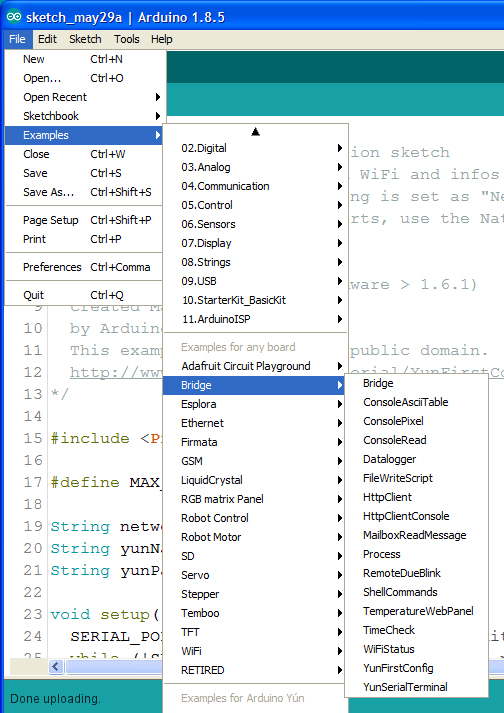Click the horizontal scrollbar left arrow
This screenshot has height=713, width=504.
(56, 667)
